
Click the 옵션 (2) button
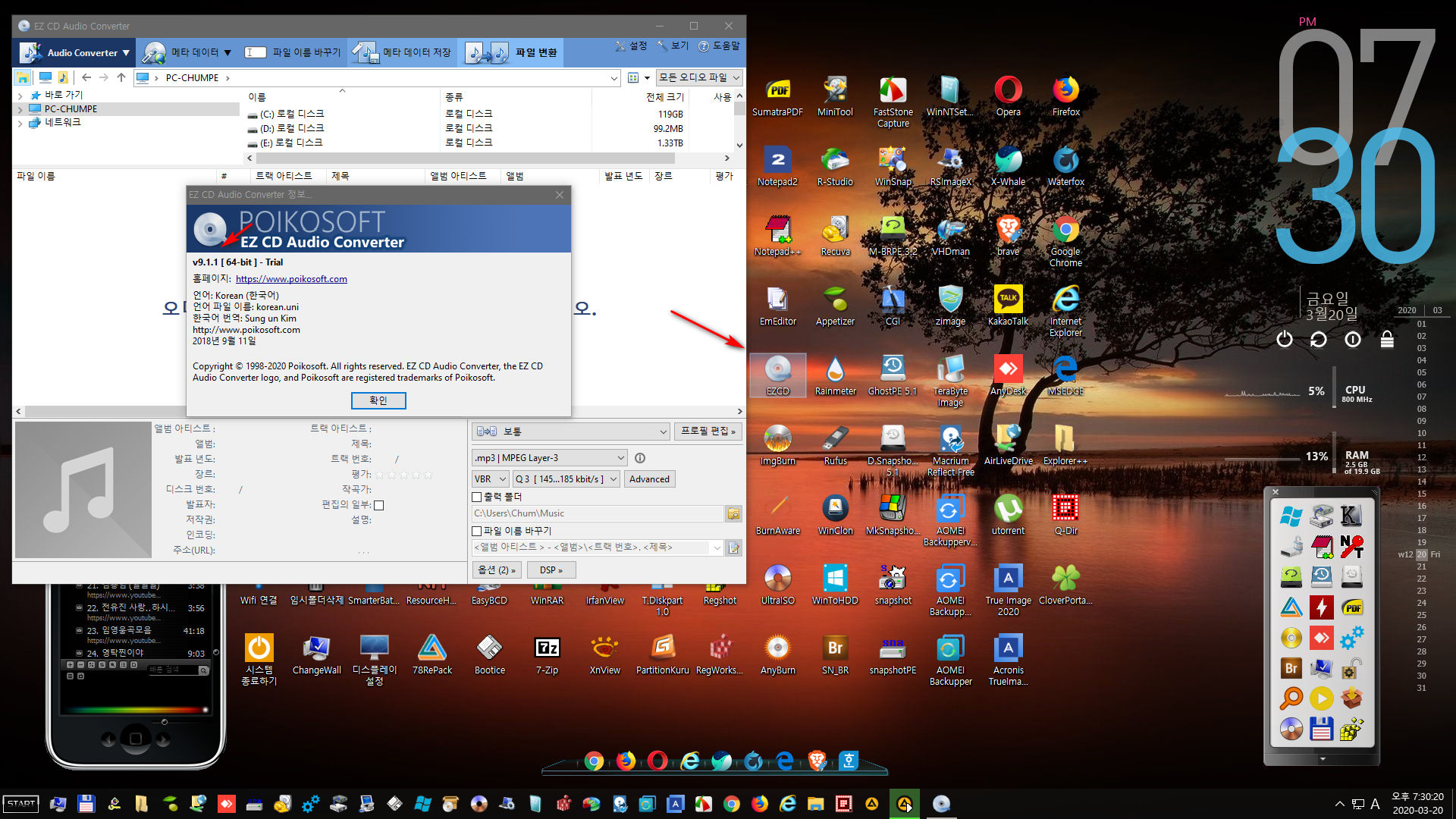tap(497, 570)
